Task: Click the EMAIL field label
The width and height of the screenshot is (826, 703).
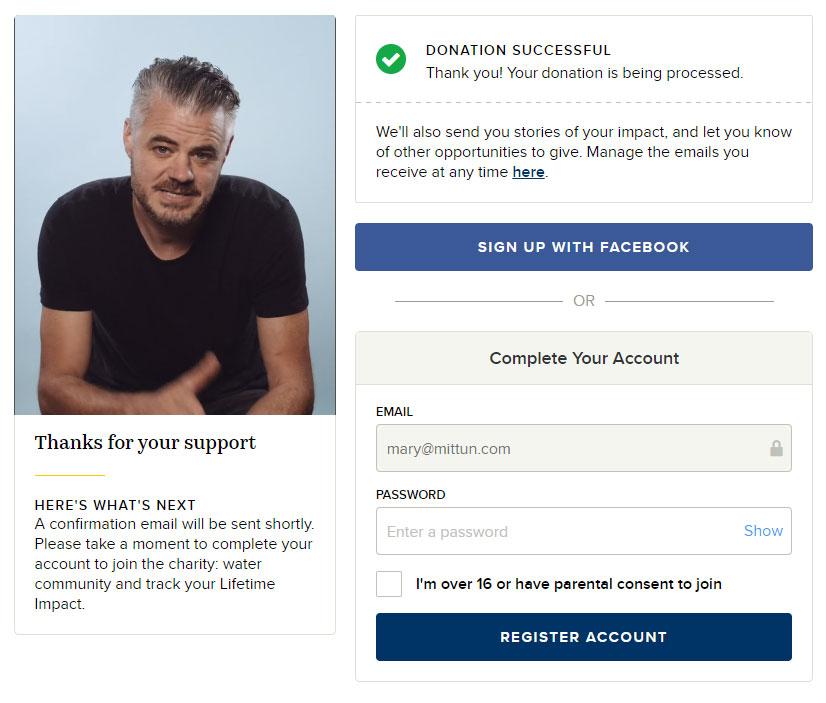Action: pos(395,412)
